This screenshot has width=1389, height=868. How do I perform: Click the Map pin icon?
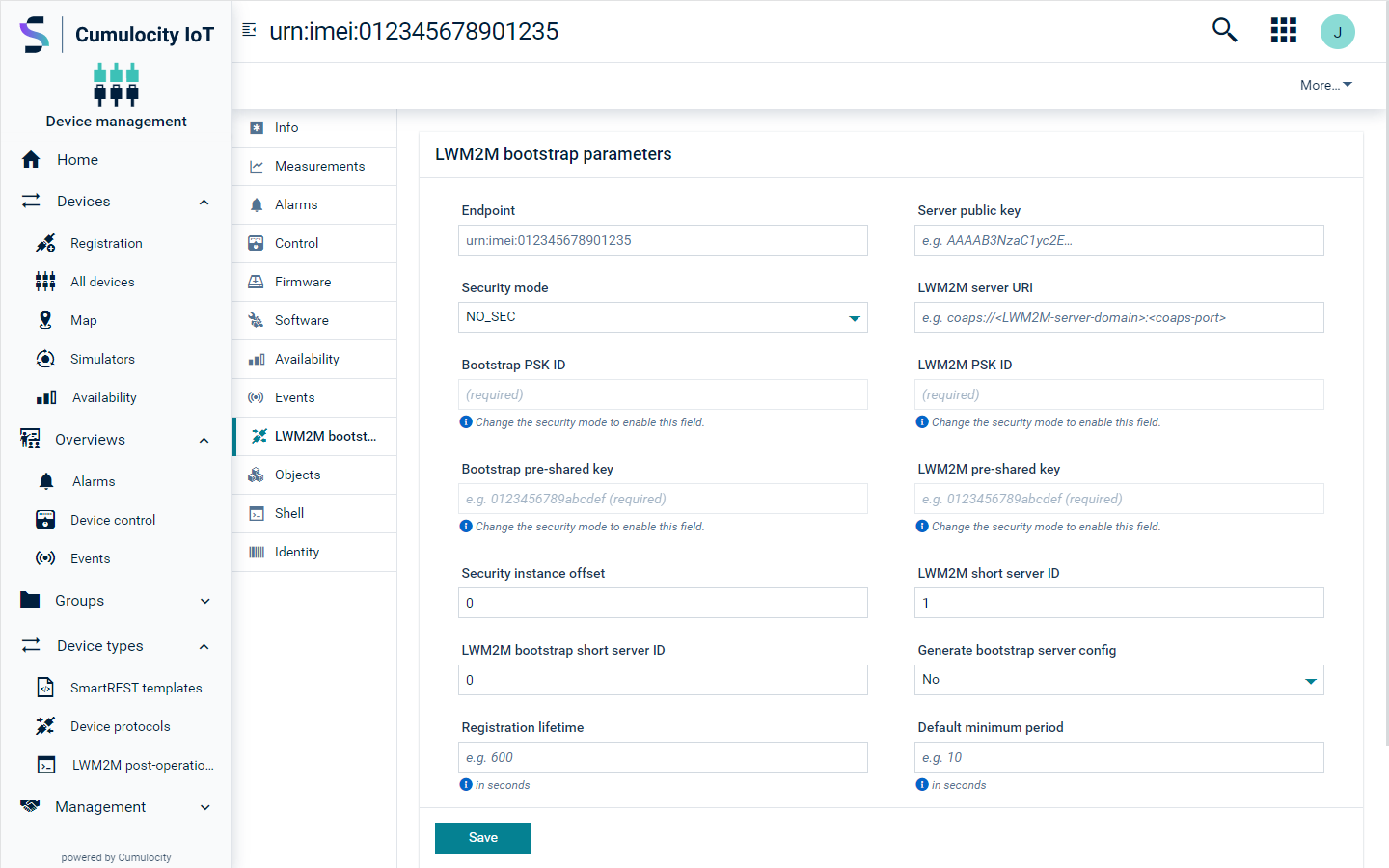click(45, 320)
